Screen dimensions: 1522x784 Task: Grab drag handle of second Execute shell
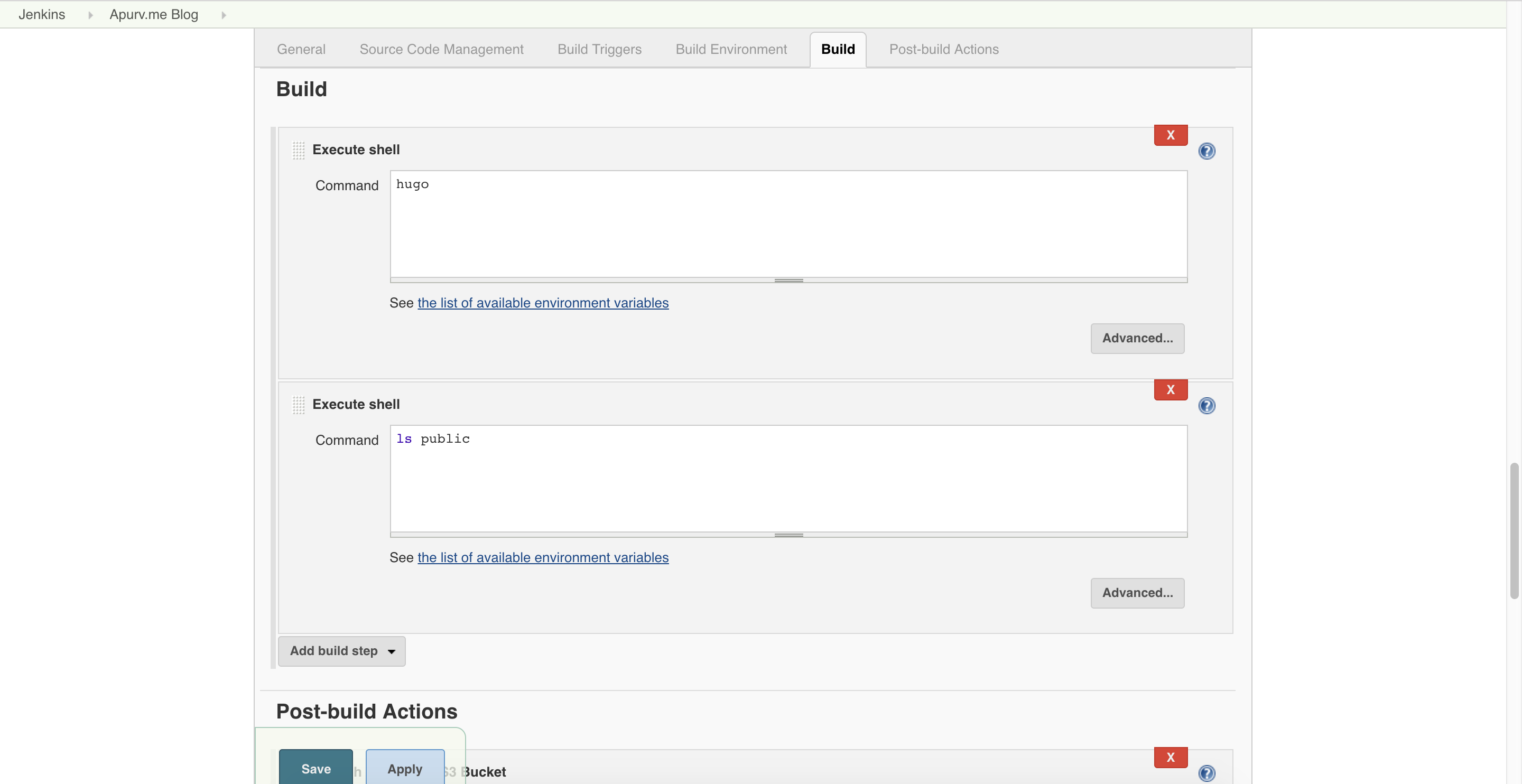coord(299,405)
